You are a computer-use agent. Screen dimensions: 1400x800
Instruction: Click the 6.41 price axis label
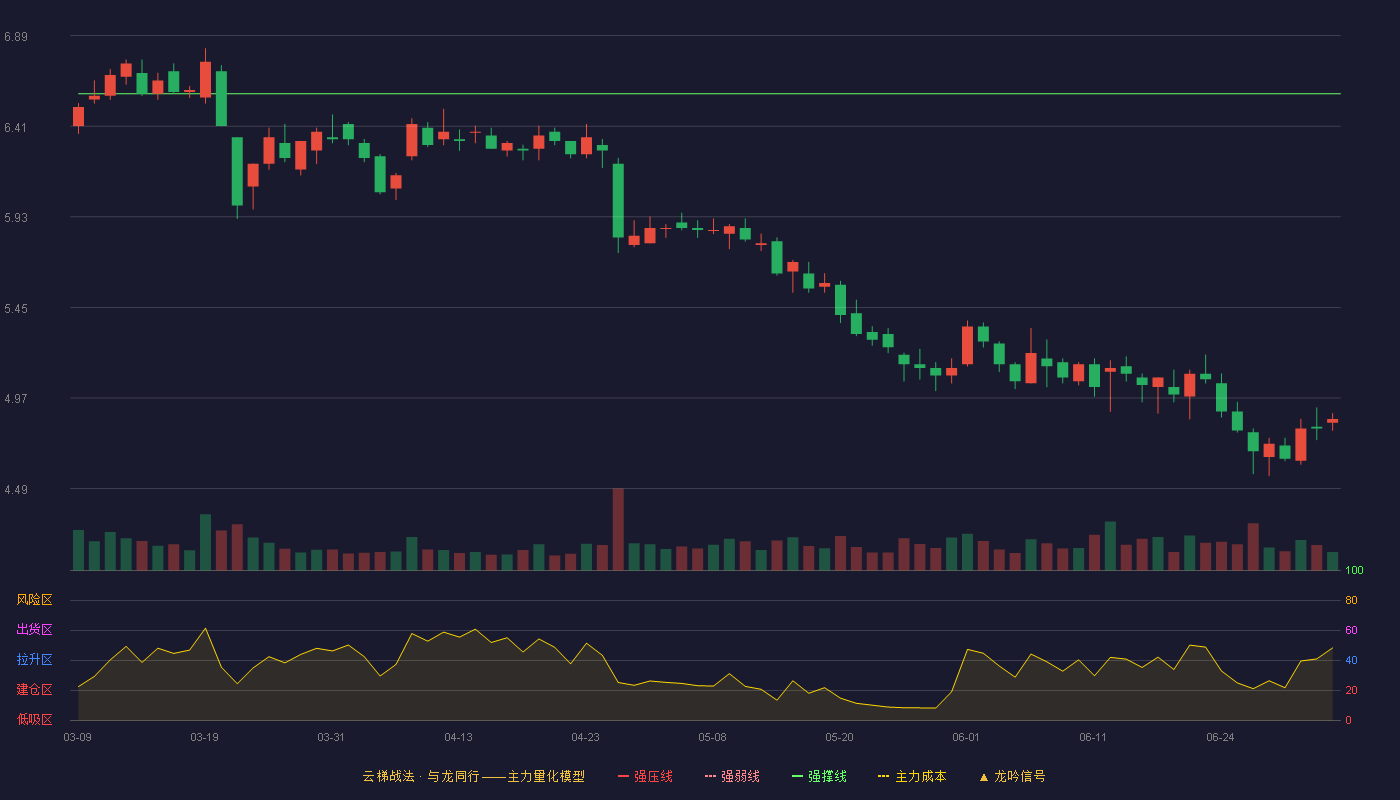coord(16,128)
